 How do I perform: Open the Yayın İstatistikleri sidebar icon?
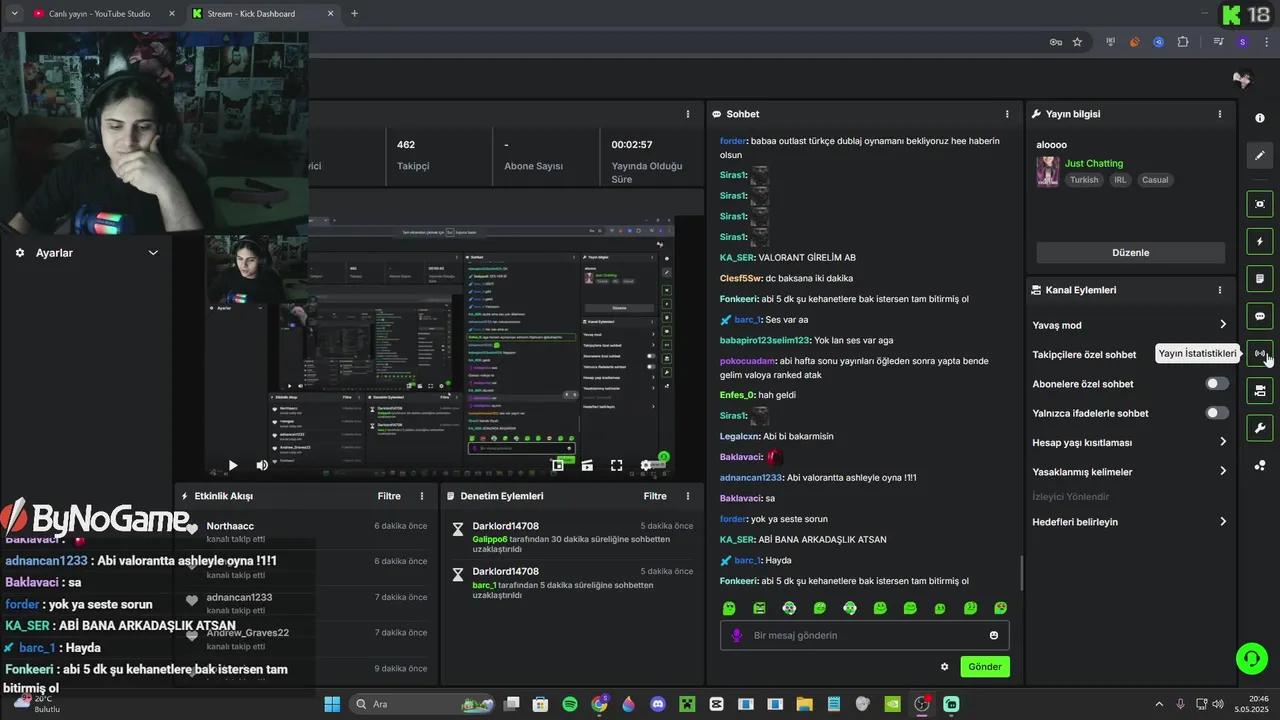click(x=1260, y=353)
